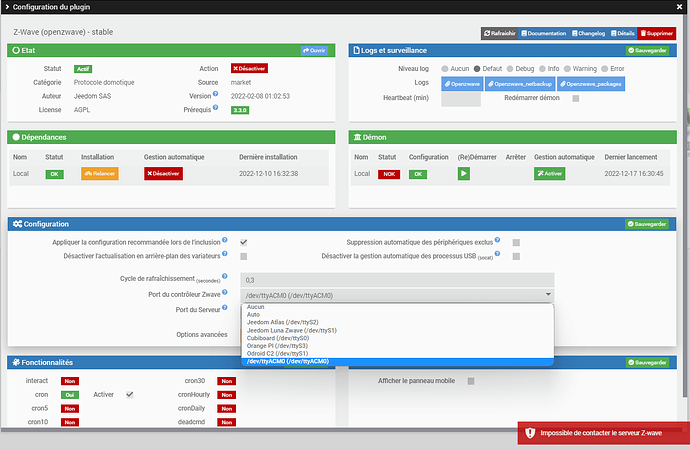
Task: Select the Debug log level
Action: [510, 69]
